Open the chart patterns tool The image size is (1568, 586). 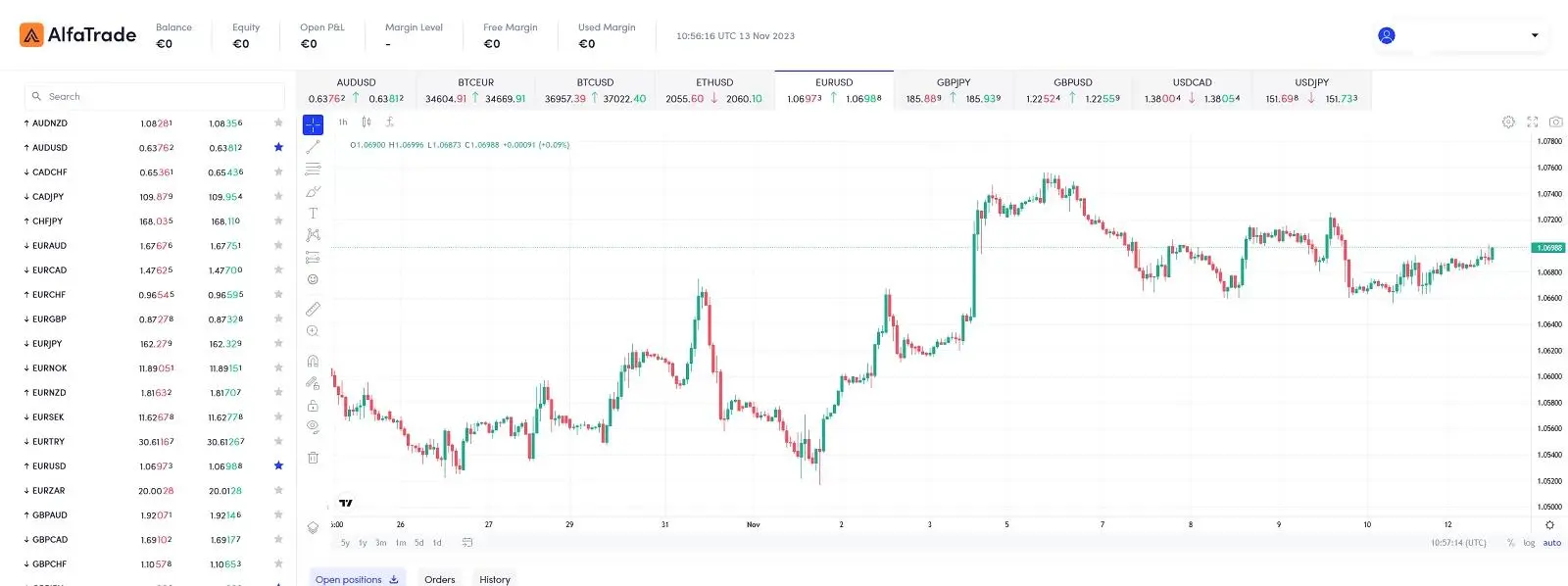(x=313, y=235)
